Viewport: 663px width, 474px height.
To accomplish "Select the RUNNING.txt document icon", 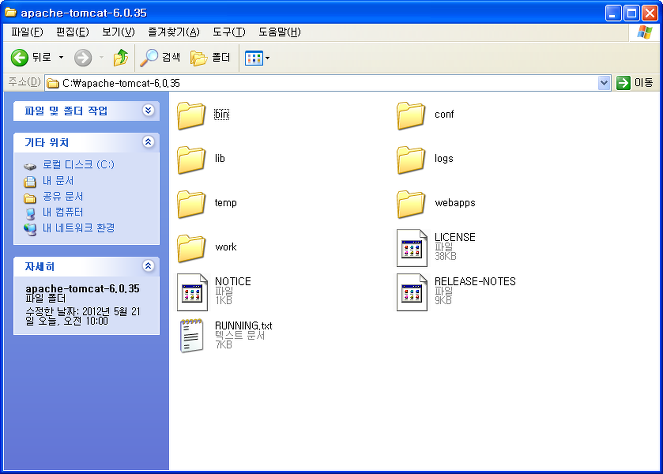I will click(x=192, y=336).
